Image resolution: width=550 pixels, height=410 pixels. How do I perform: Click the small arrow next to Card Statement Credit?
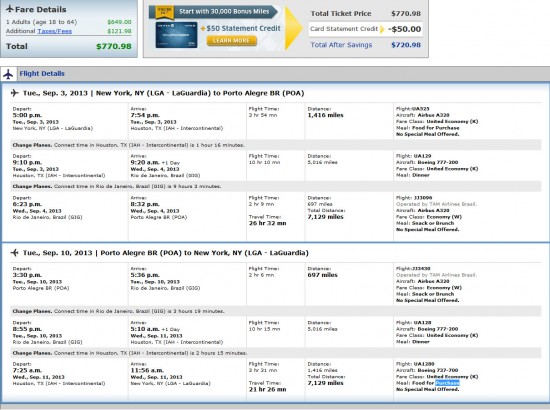(x=382, y=29)
